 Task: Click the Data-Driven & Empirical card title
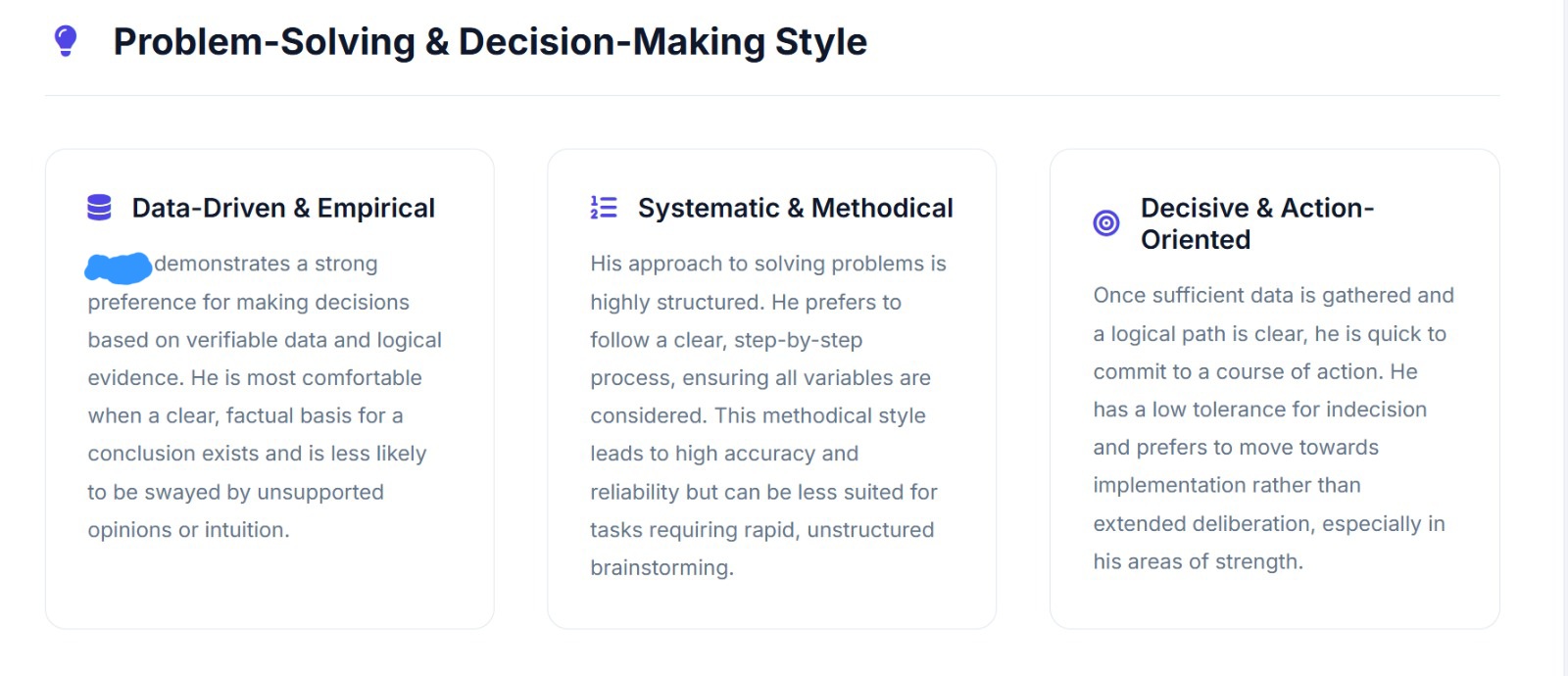pos(283,208)
